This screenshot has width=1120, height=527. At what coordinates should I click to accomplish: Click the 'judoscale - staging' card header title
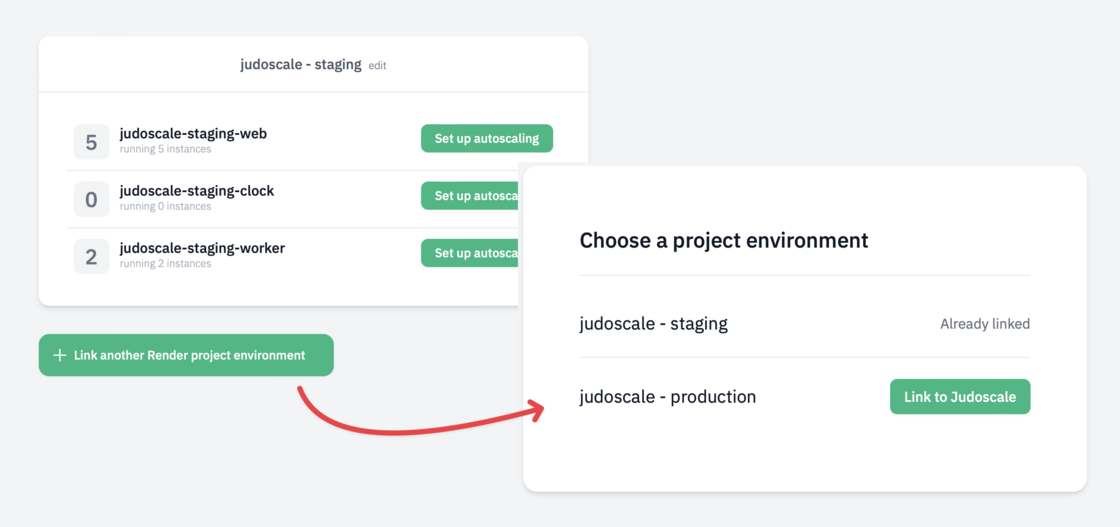(x=301, y=64)
